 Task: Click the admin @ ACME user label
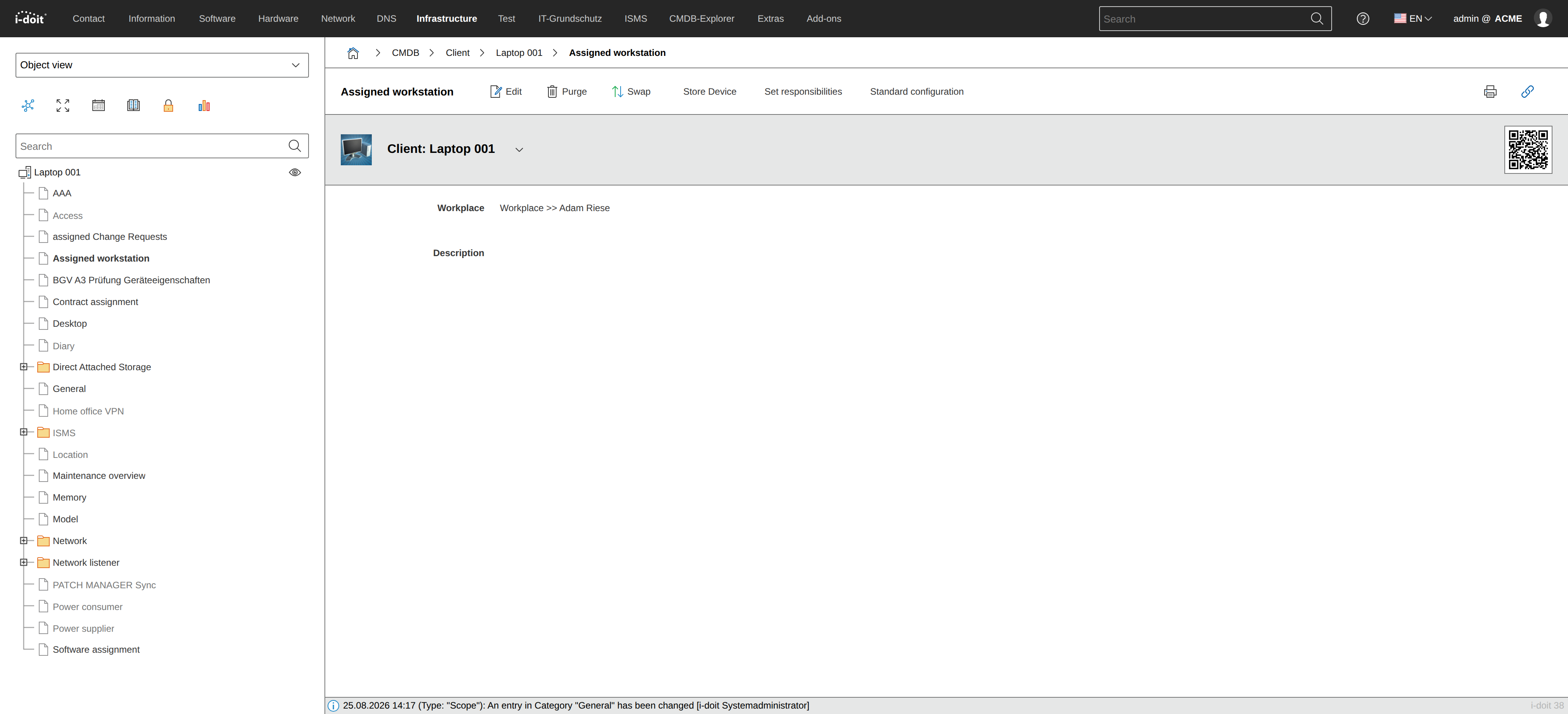pyautogui.click(x=1488, y=19)
